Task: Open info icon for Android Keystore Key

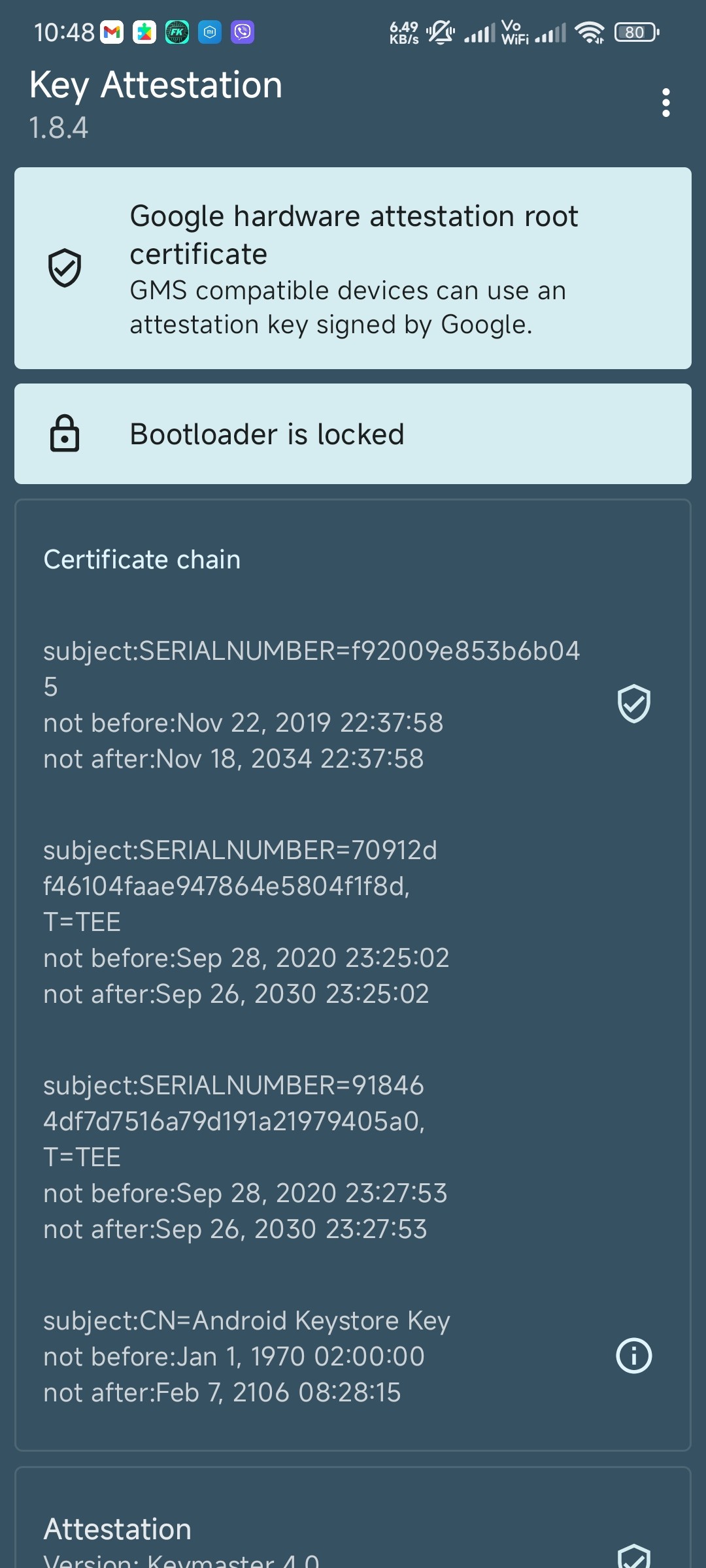Action: click(633, 1356)
